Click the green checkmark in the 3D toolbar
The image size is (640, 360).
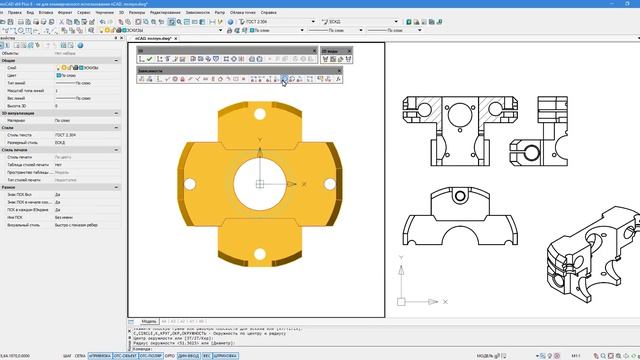pos(149,59)
